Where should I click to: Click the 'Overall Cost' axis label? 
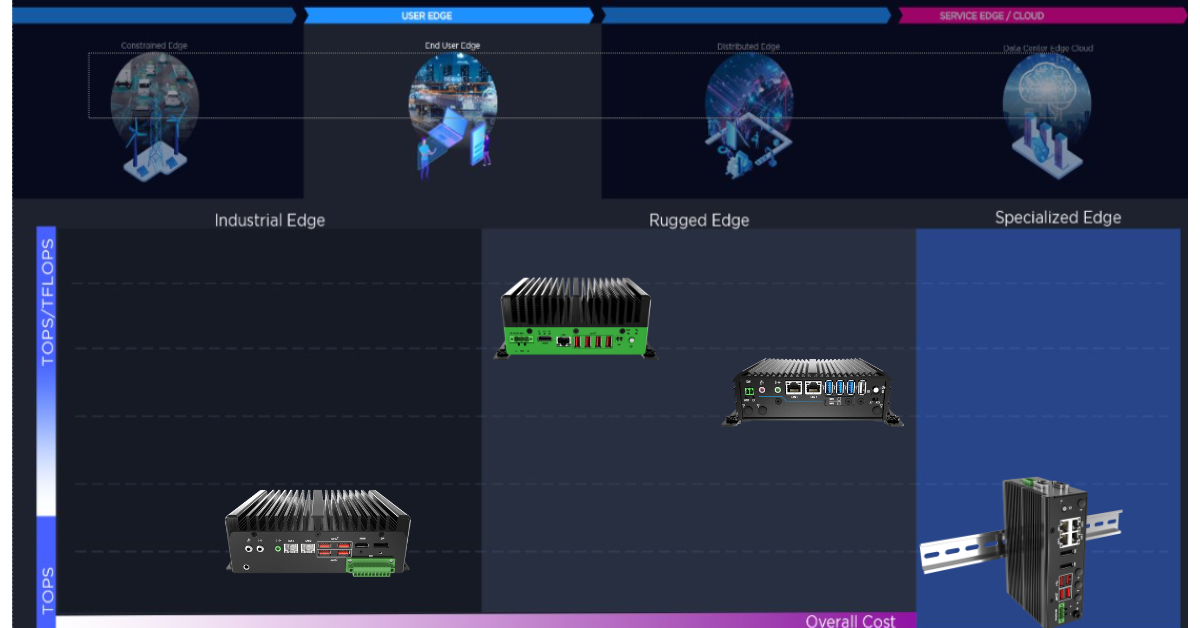tap(850, 621)
